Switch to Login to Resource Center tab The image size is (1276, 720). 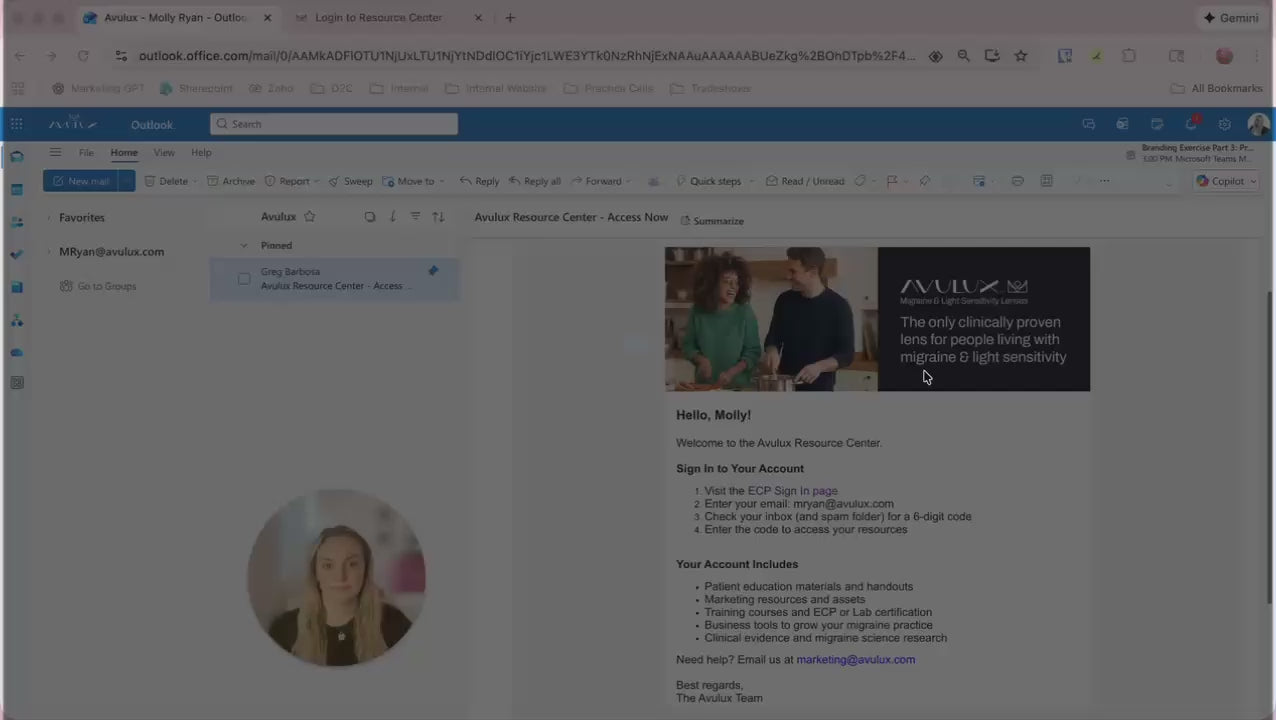378,18
